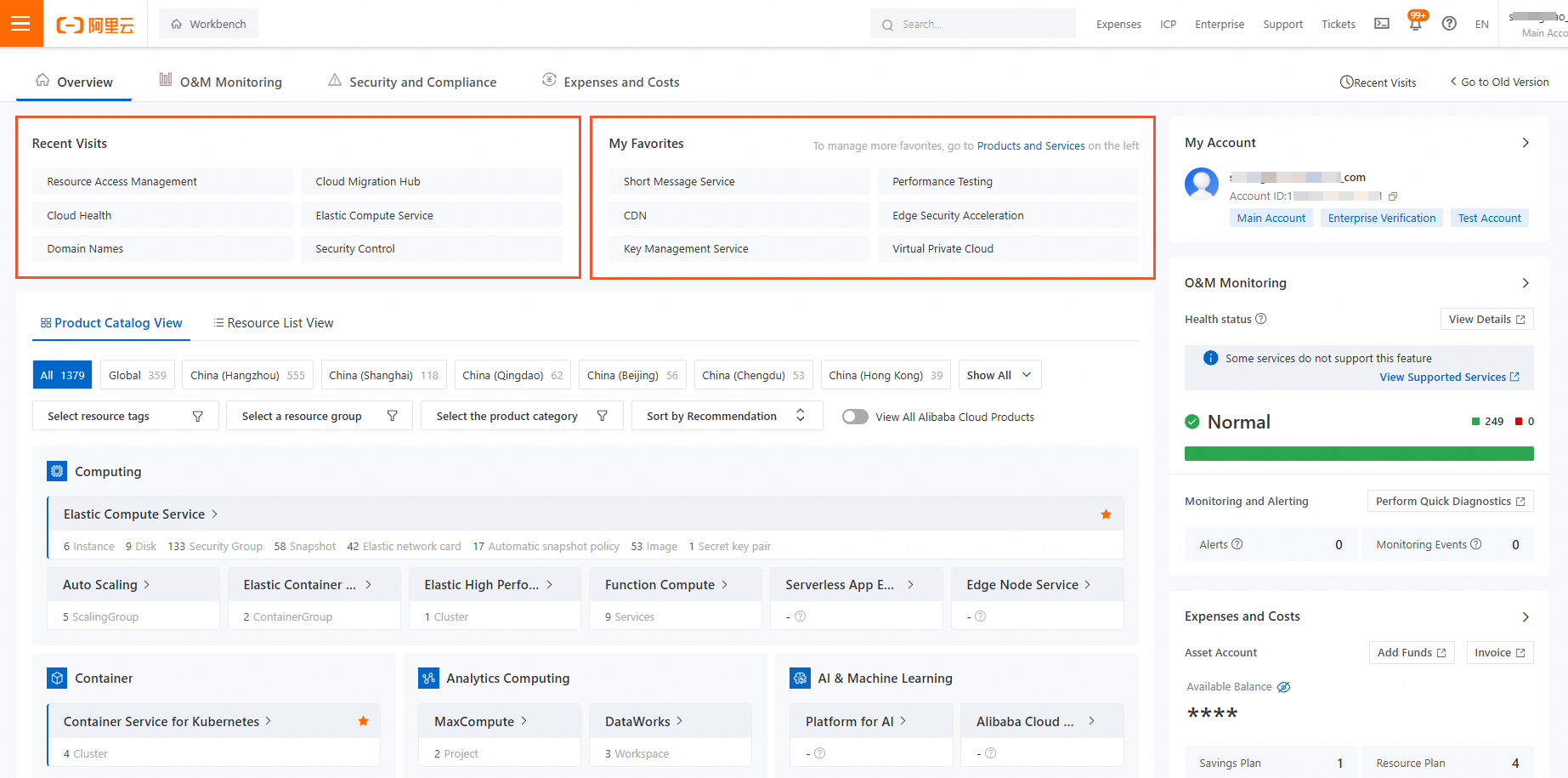This screenshot has height=778, width=1568.
Task: Click the search magnifier icon
Action: (887, 25)
